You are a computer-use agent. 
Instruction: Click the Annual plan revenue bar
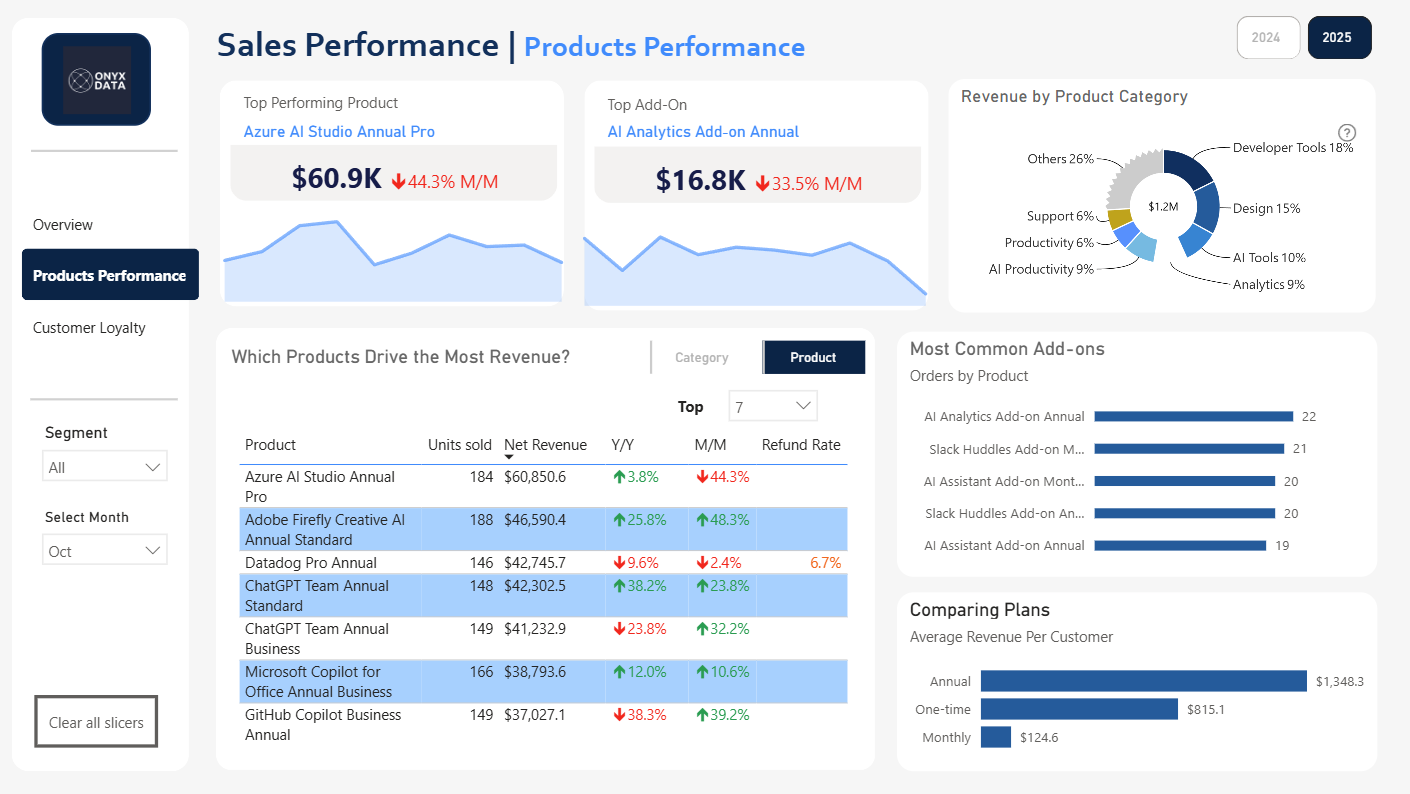pyautogui.click(x=1144, y=681)
